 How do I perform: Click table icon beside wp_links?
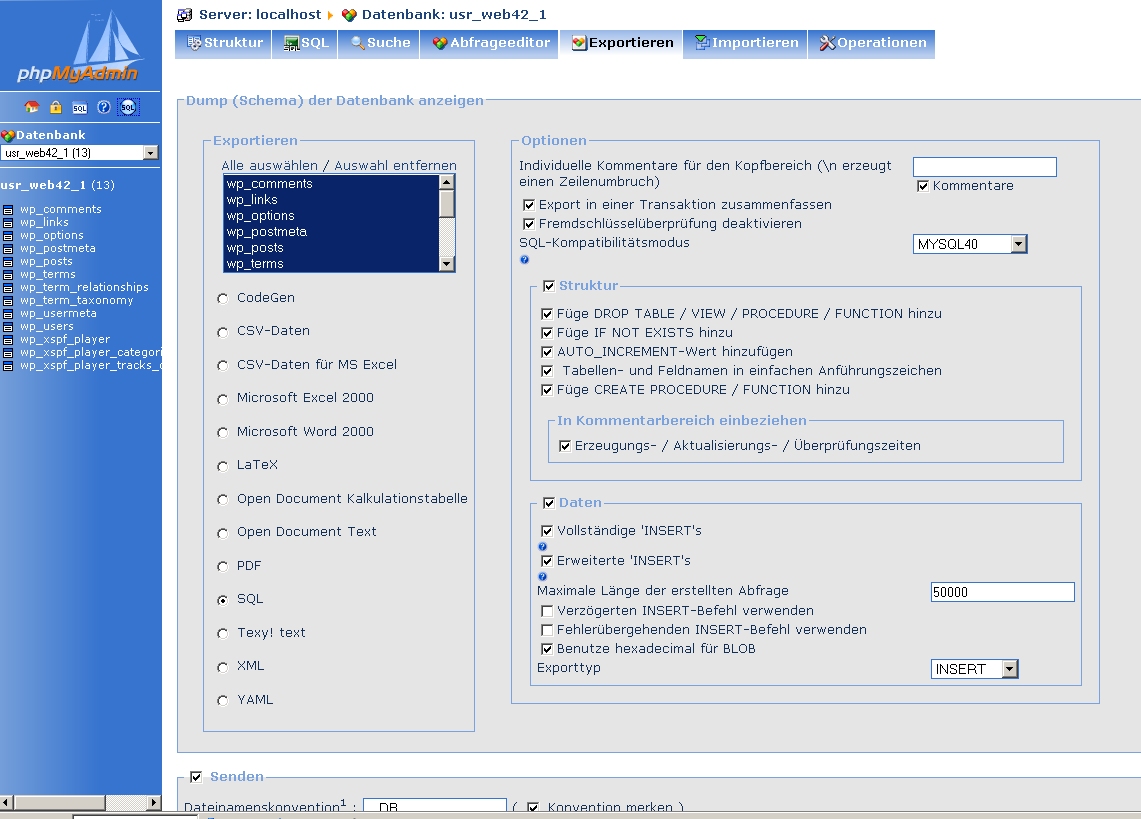pyautogui.click(x=8, y=223)
